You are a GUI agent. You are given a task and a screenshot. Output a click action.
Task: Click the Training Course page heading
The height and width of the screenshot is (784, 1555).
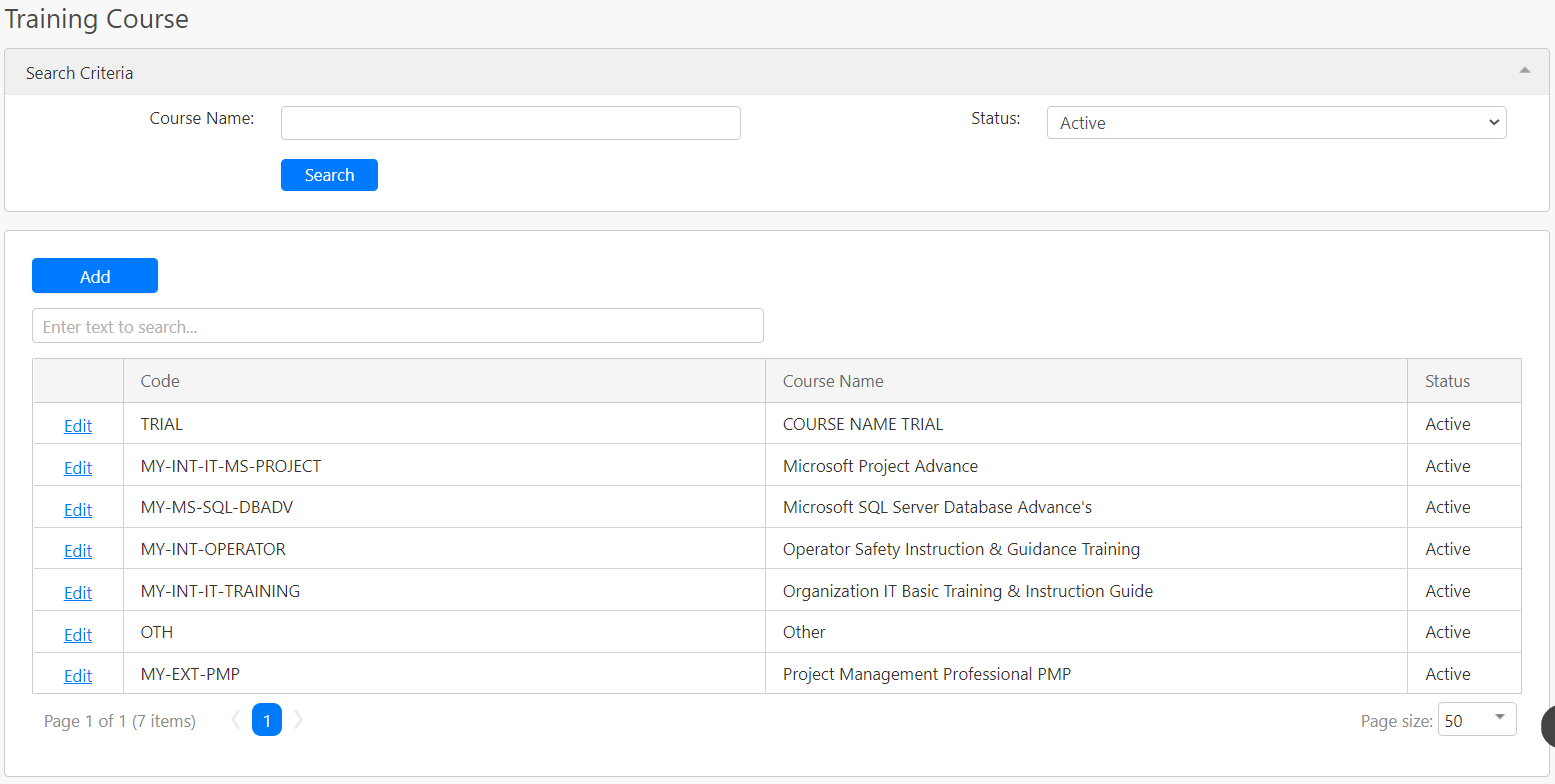pyautogui.click(x=97, y=18)
